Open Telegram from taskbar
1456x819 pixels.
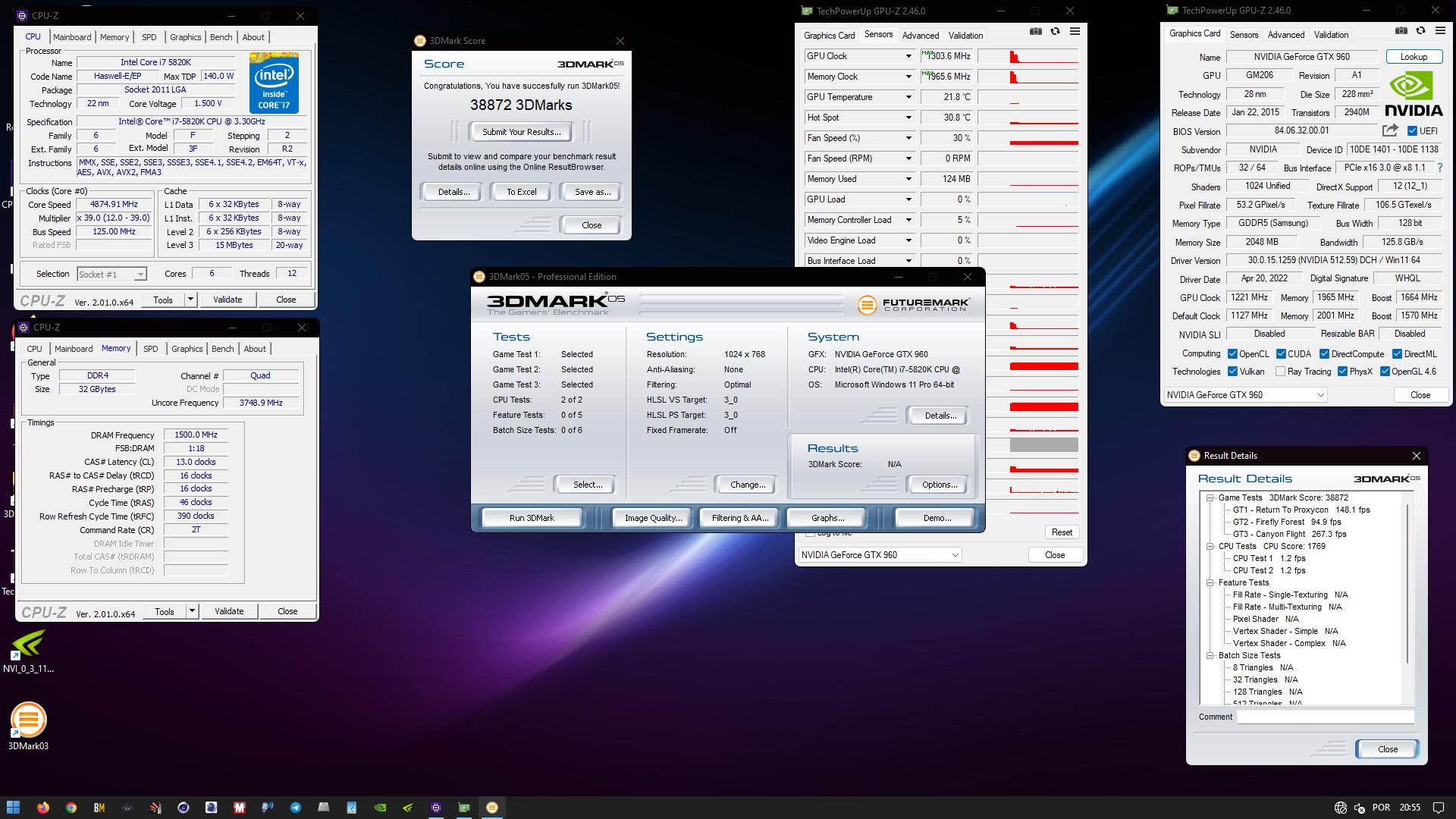296,807
